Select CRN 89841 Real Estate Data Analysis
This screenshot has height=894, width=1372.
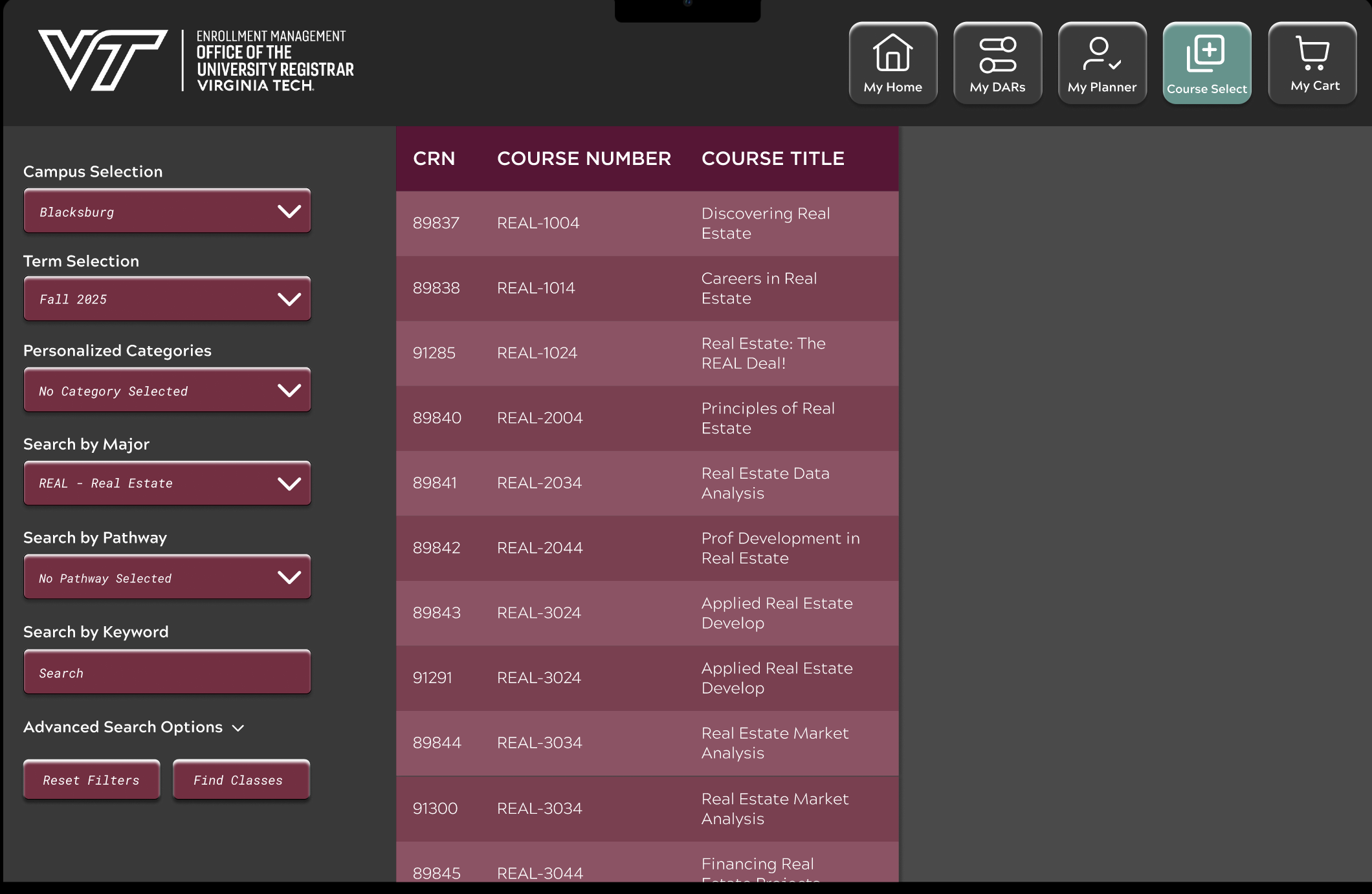pyautogui.click(x=647, y=483)
